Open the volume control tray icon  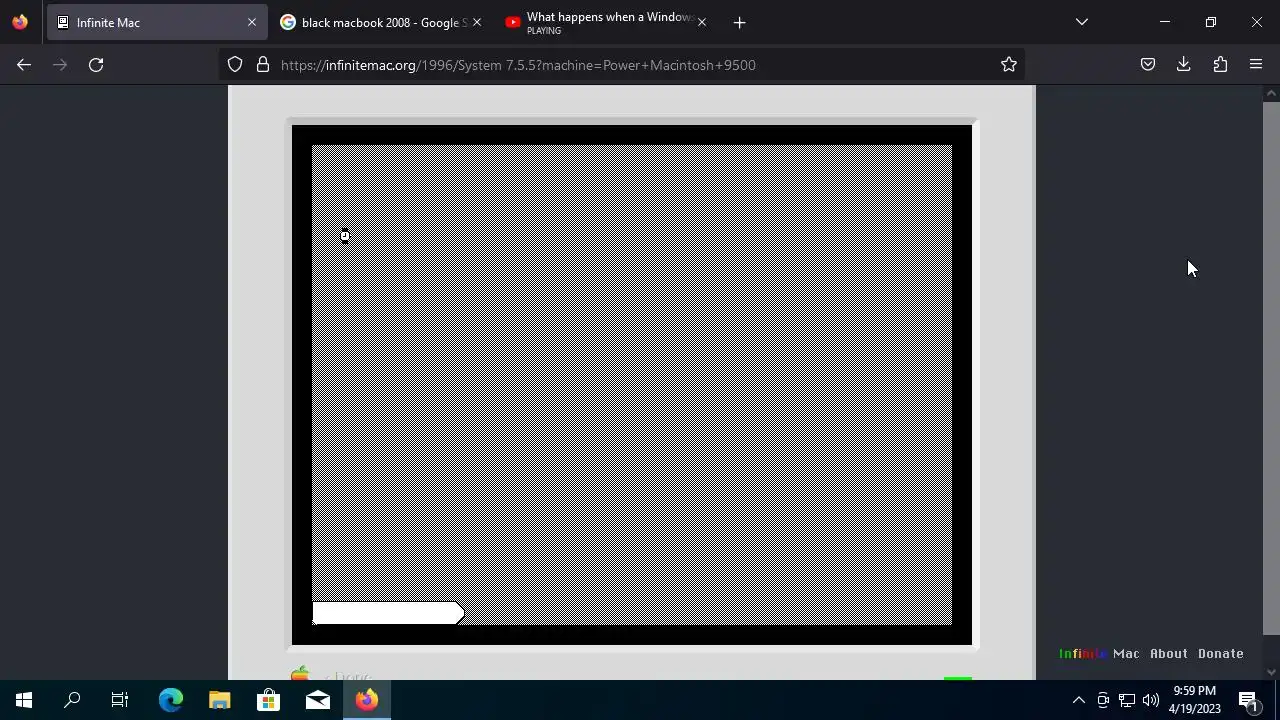1151,700
